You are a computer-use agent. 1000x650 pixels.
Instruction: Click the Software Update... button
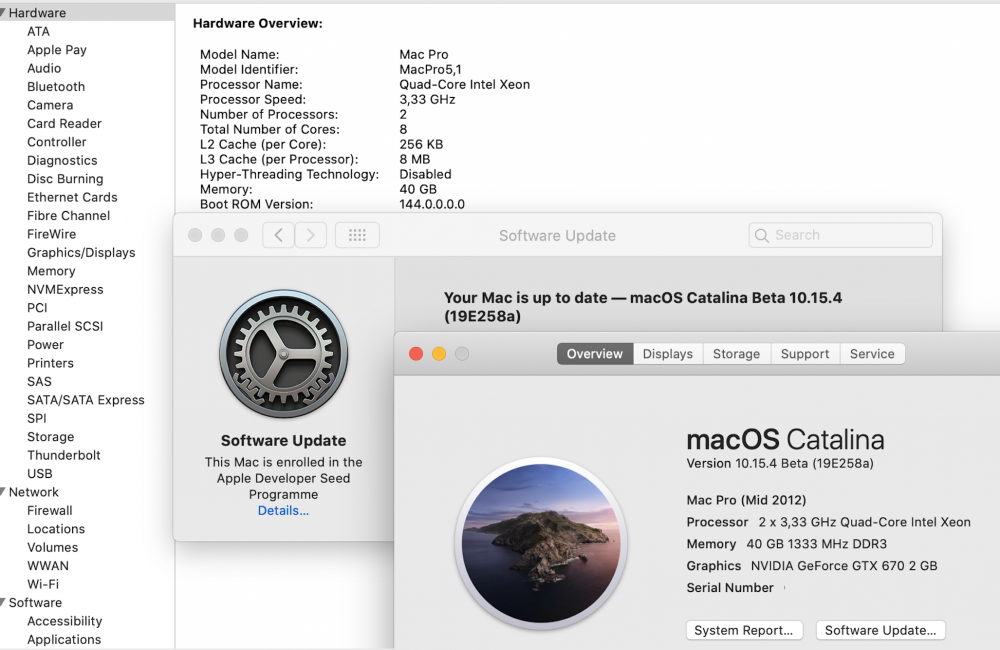pos(881,630)
